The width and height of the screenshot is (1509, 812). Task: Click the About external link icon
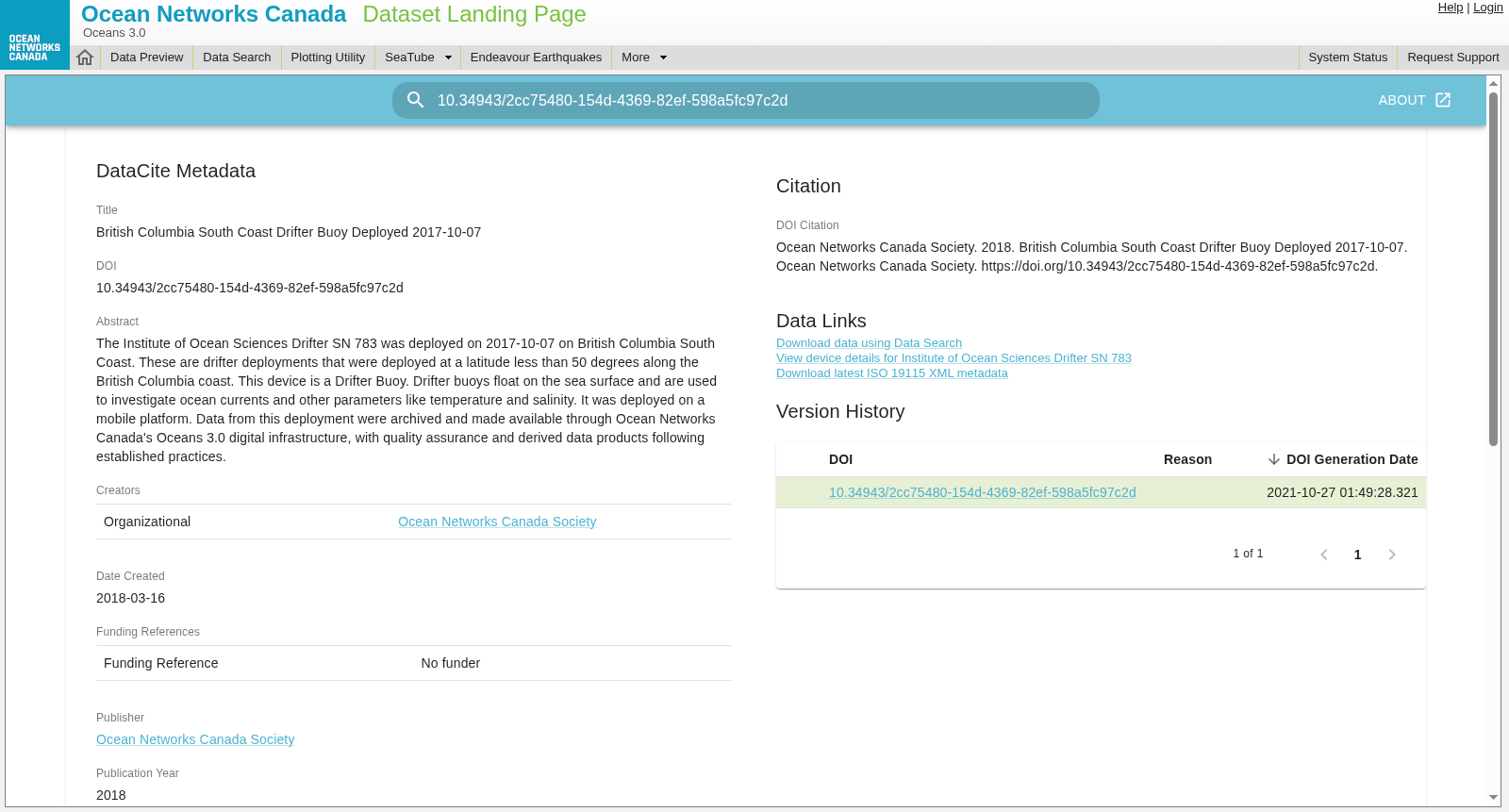(x=1443, y=100)
